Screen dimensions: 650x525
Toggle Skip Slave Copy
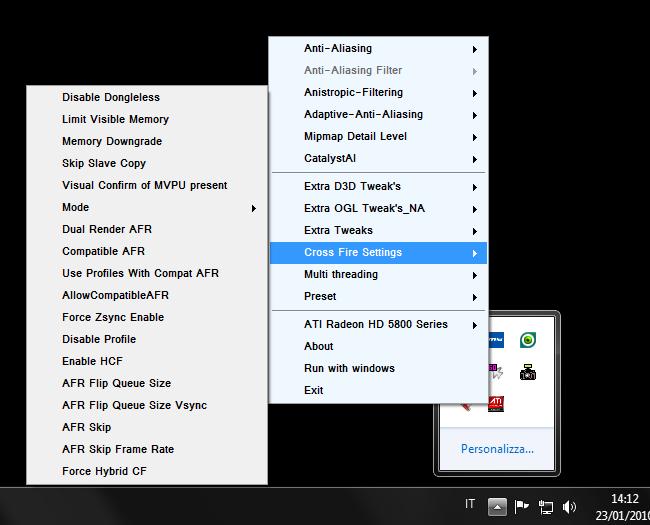(147, 163)
